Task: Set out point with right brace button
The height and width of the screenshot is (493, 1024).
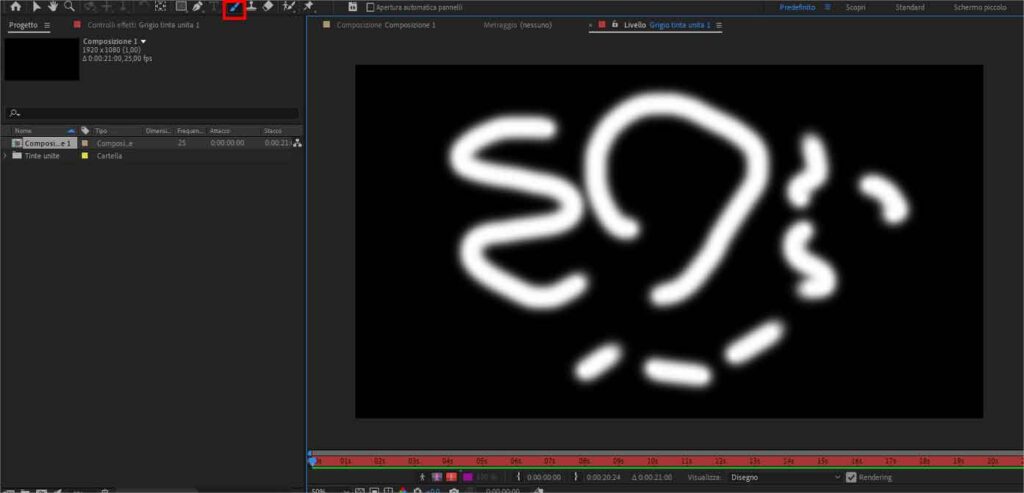Action: coord(576,477)
